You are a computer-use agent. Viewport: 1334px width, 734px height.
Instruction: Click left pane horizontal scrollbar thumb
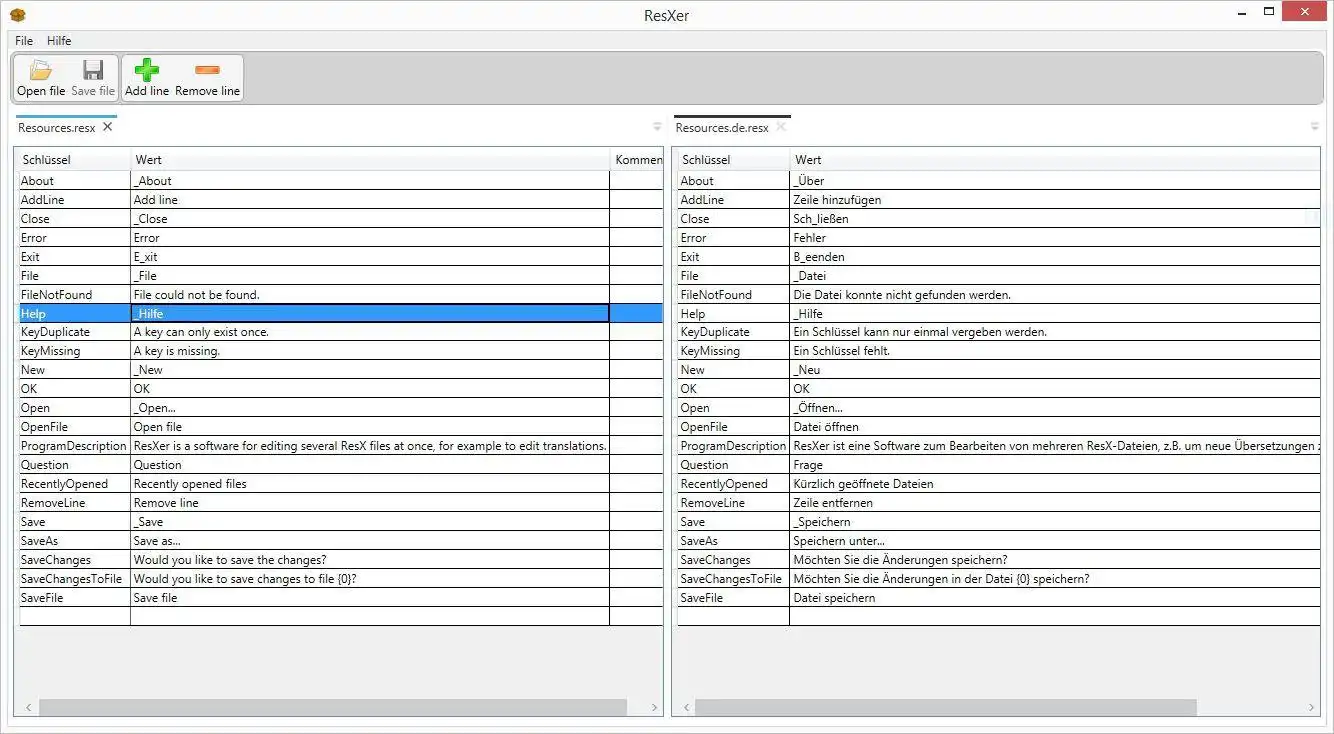(333, 707)
